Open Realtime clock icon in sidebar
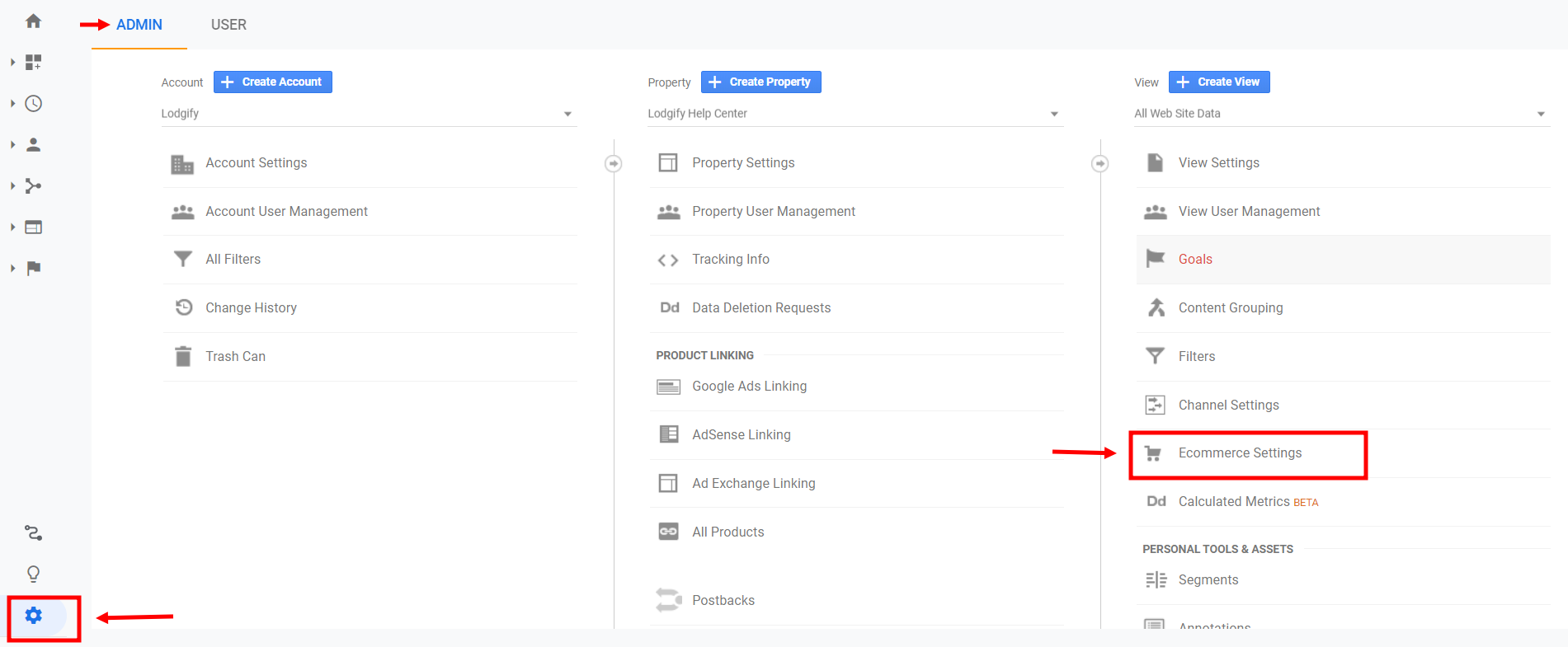Viewport: 1568px width, 647px height. (33, 104)
